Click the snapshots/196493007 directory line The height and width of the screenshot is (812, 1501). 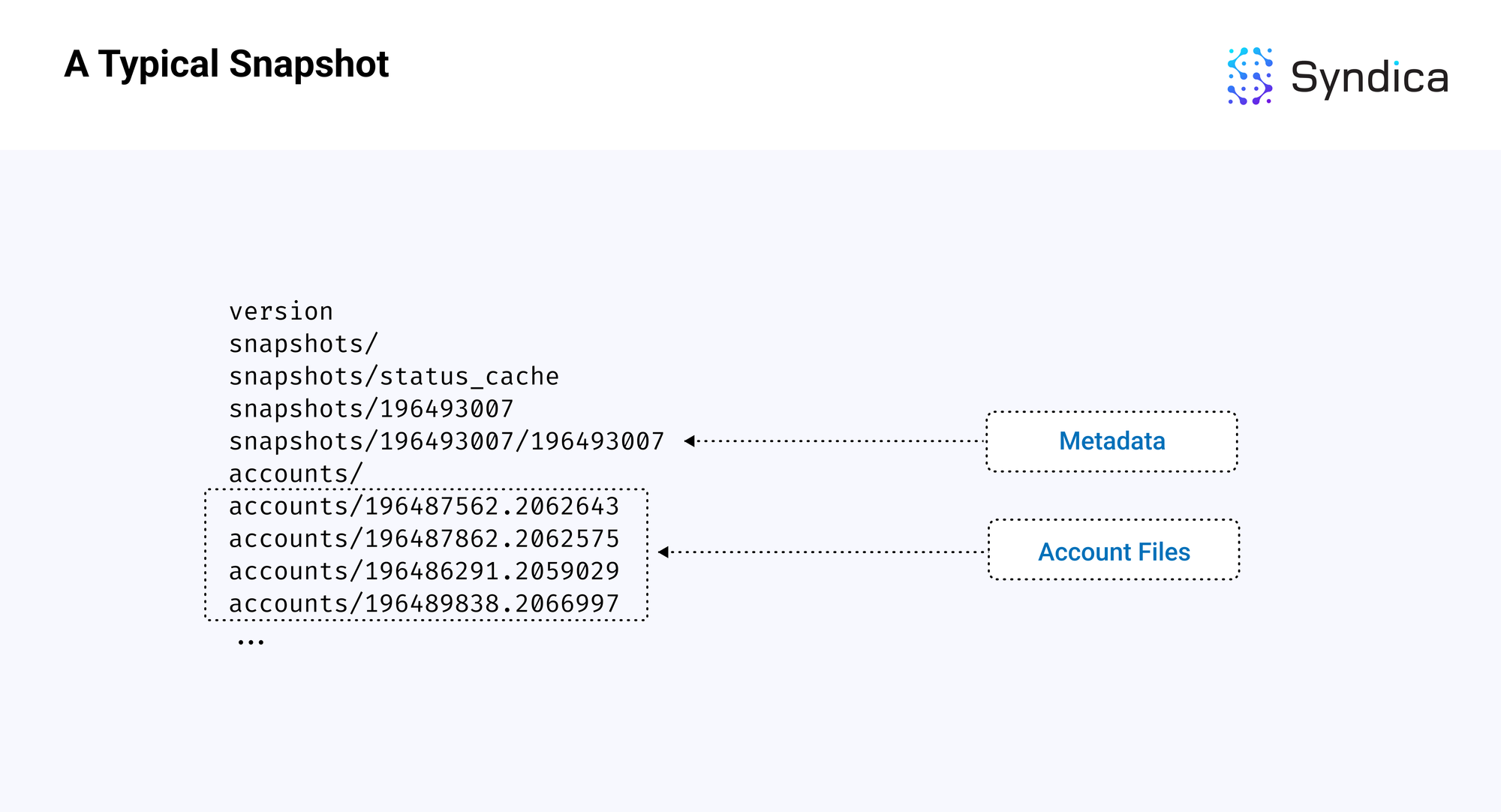[x=371, y=409]
